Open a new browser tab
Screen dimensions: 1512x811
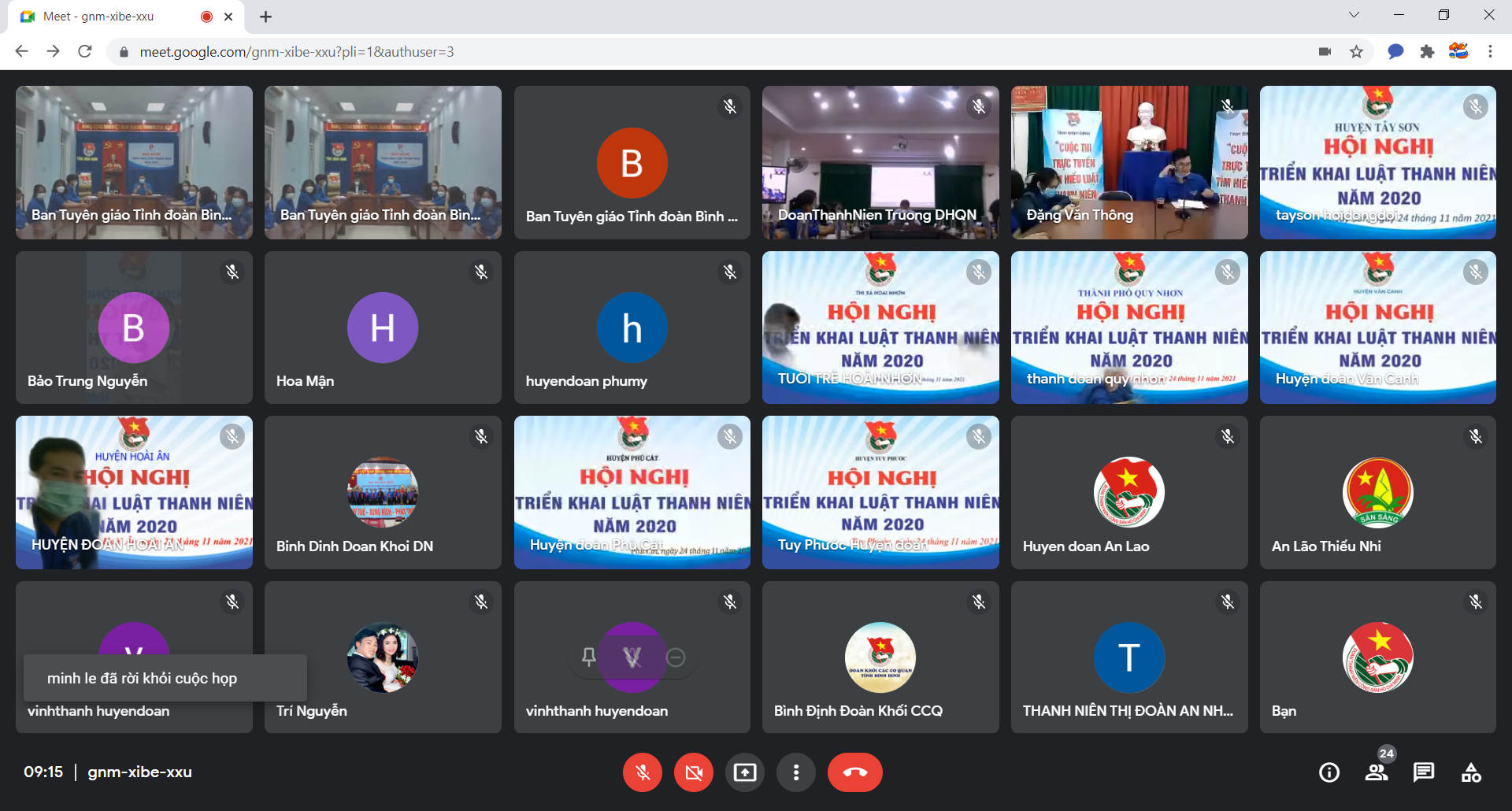pyautogui.click(x=266, y=17)
